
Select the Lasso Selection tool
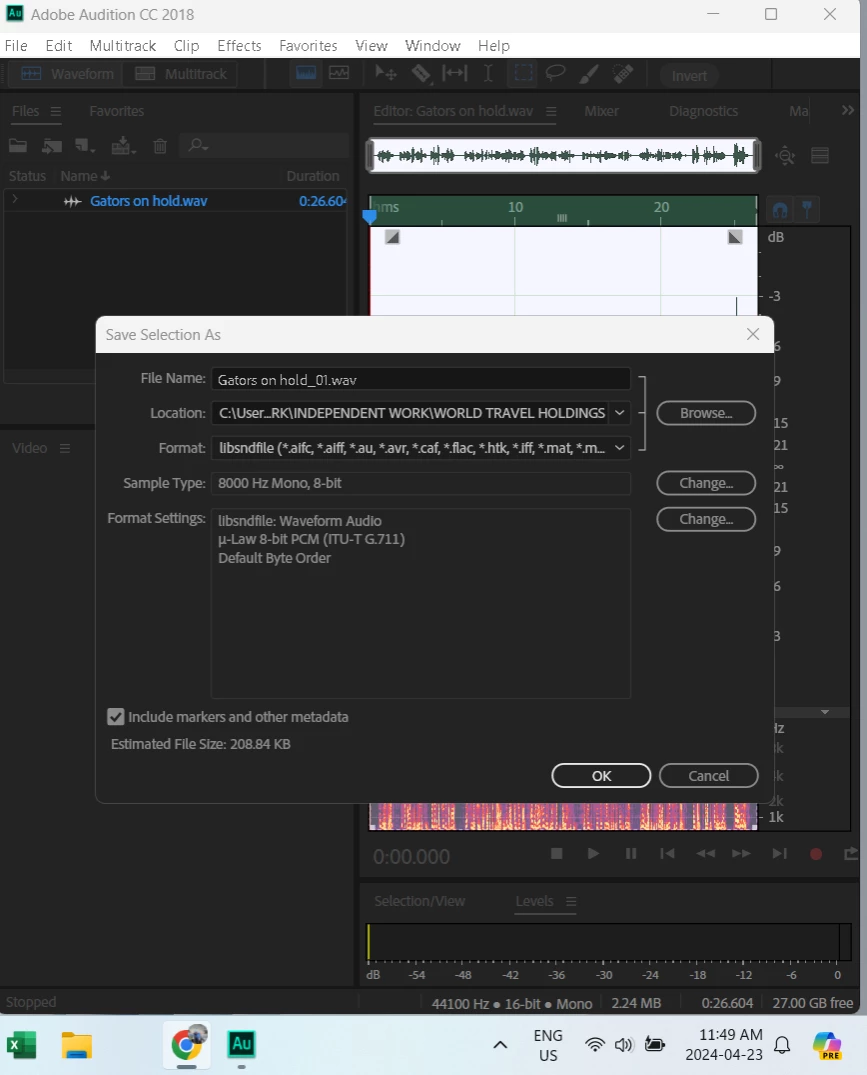[x=555, y=73]
